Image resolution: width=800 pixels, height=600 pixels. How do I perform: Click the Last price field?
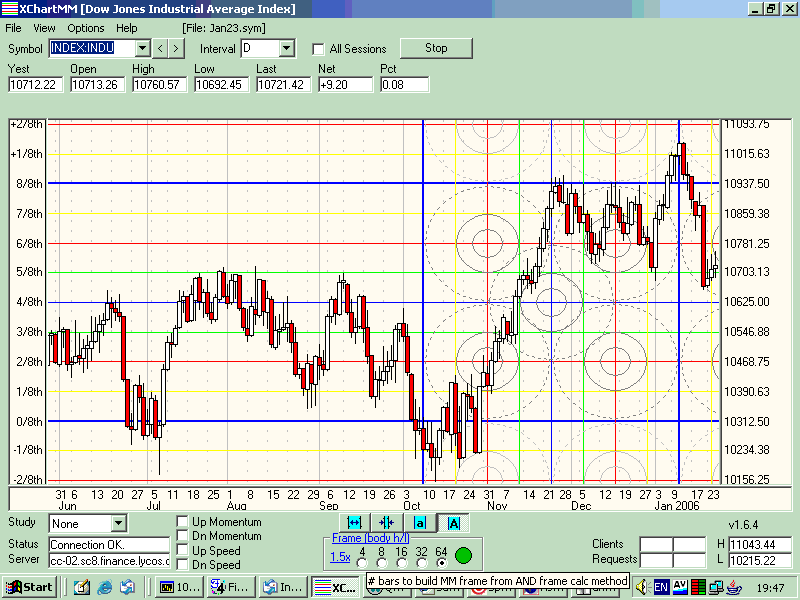point(283,85)
